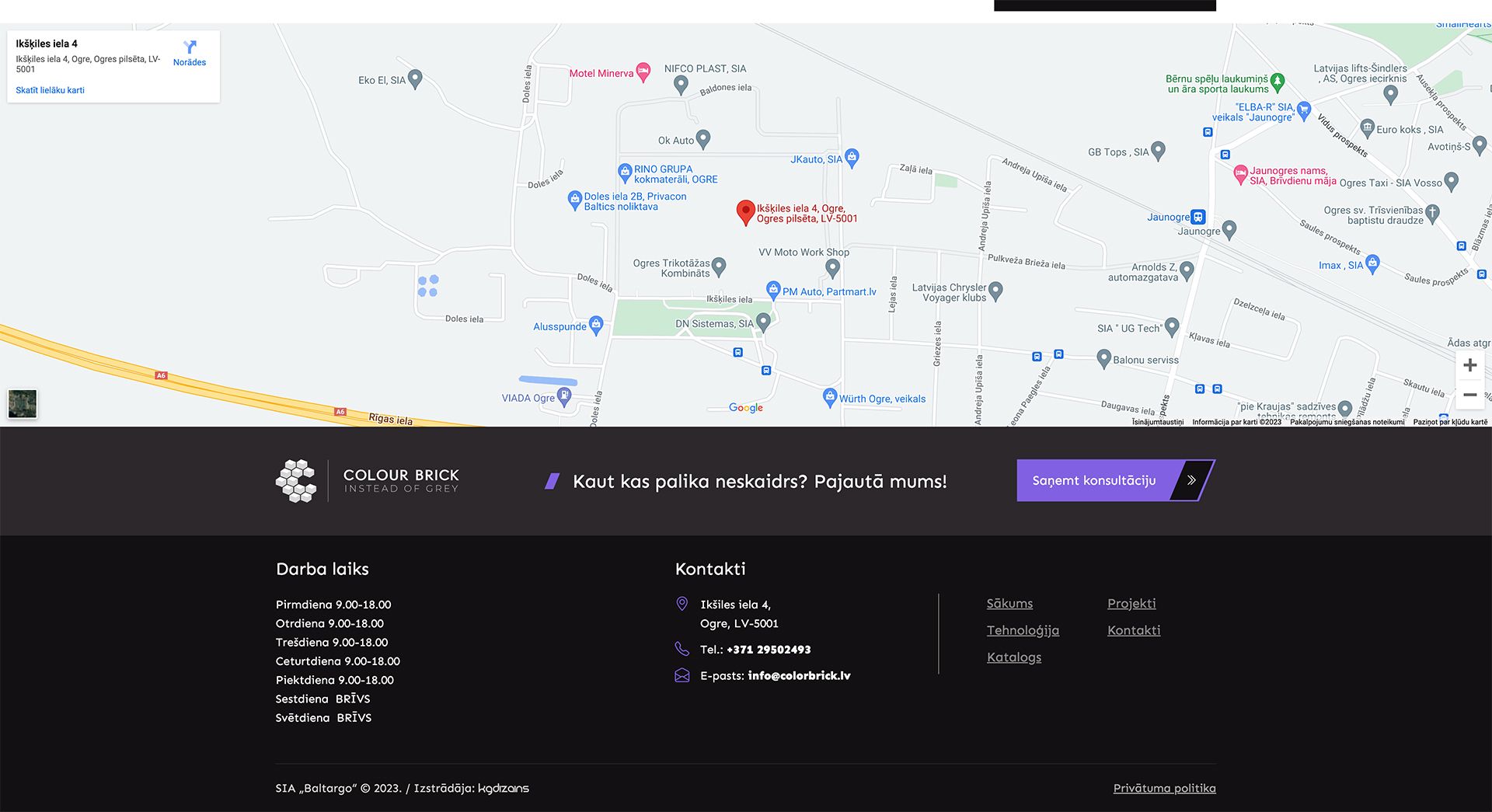The image size is (1492, 812).
Task: Open Skatīt lielāku karti link
Action: point(51,90)
